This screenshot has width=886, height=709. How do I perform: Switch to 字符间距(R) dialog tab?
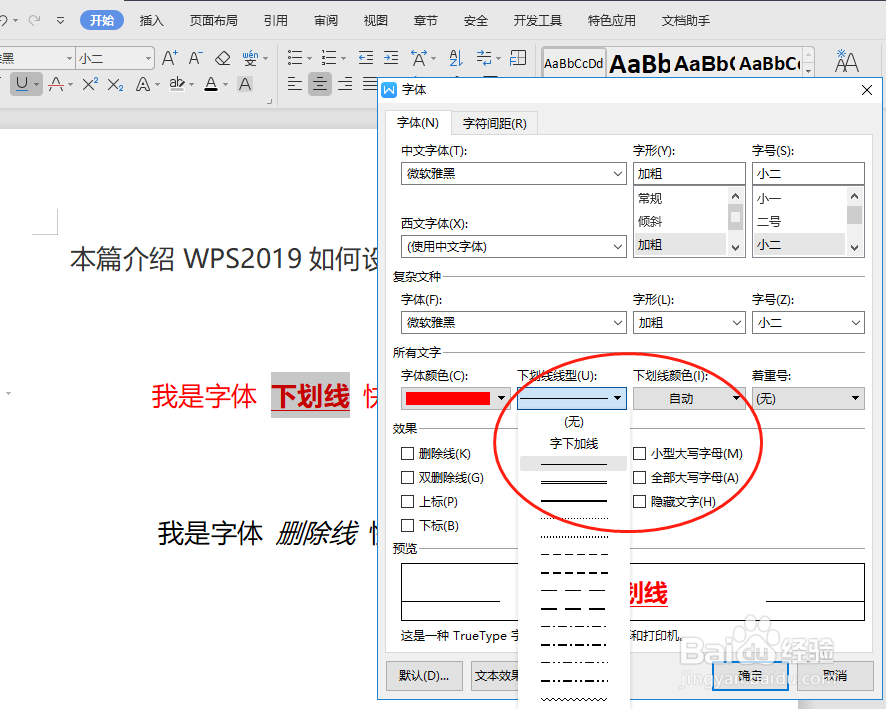point(495,123)
